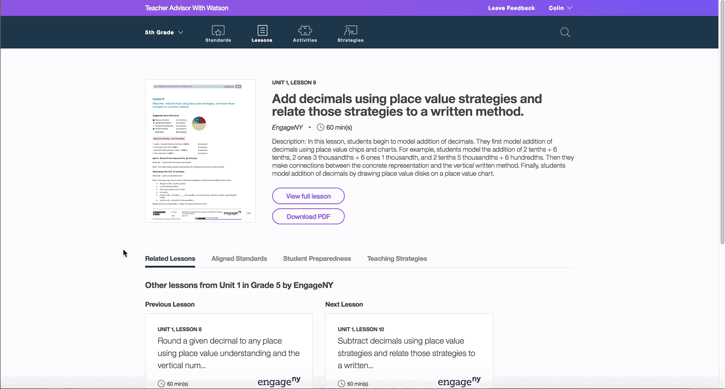This screenshot has width=725, height=389.
Task: Click the Download PDF button
Action: tap(308, 216)
